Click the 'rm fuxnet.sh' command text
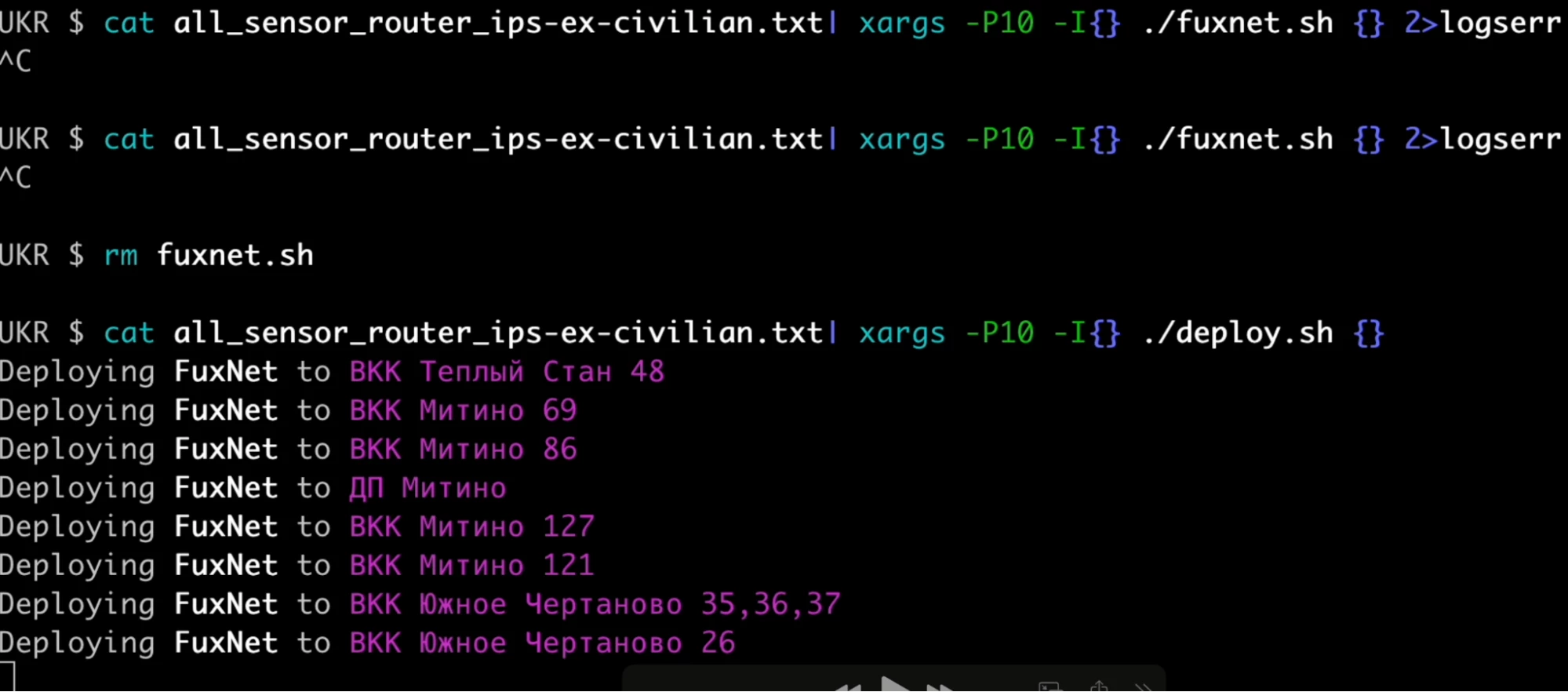 coord(209,256)
